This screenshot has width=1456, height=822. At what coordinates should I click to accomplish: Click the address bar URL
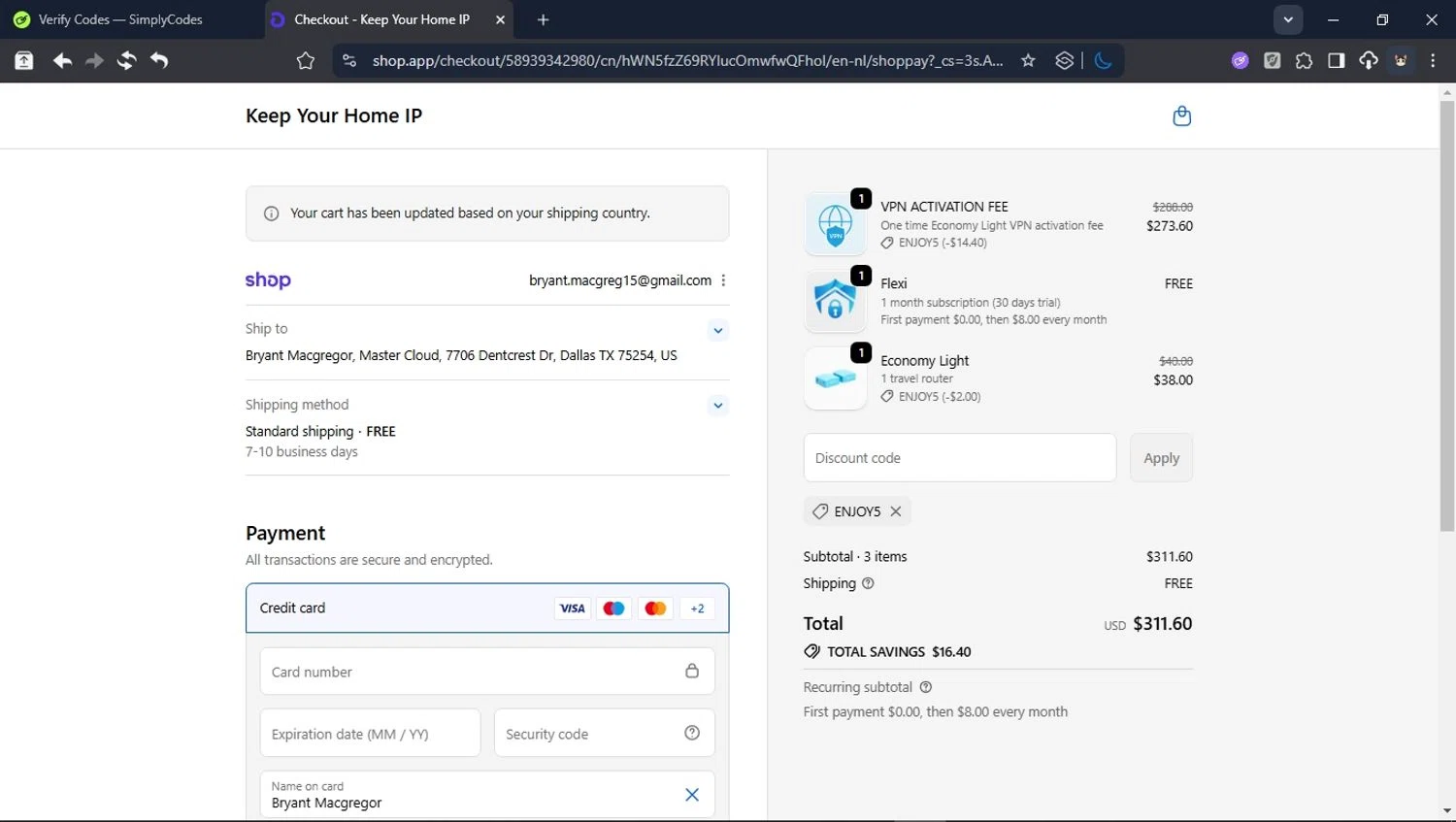(687, 60)
